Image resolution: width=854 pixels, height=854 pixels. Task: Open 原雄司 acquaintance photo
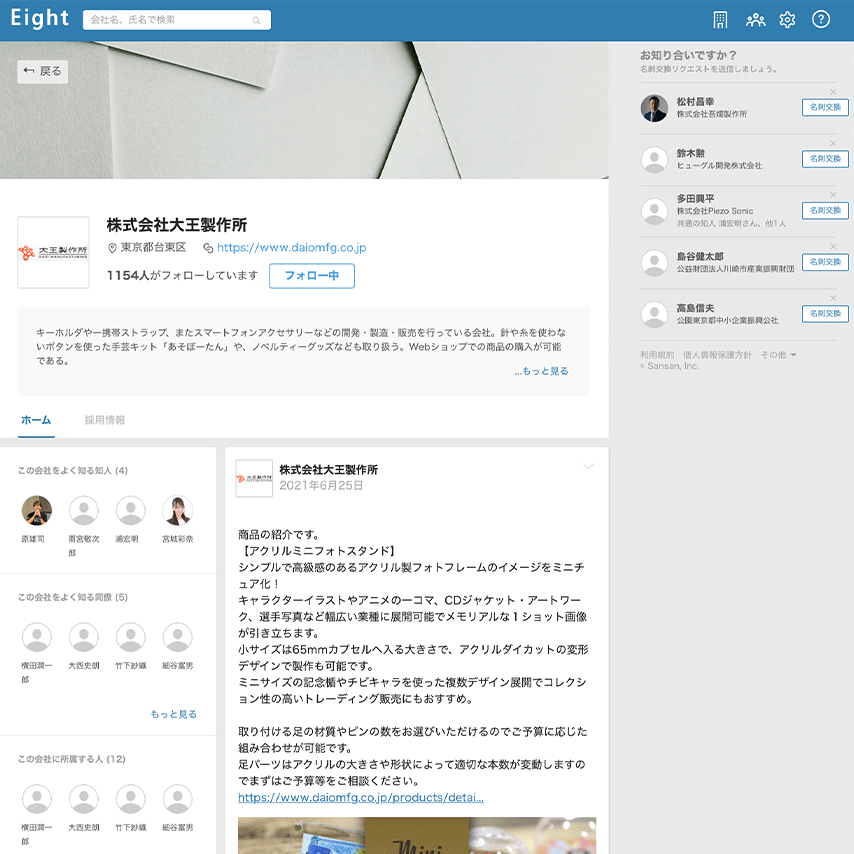coord(36,510)
